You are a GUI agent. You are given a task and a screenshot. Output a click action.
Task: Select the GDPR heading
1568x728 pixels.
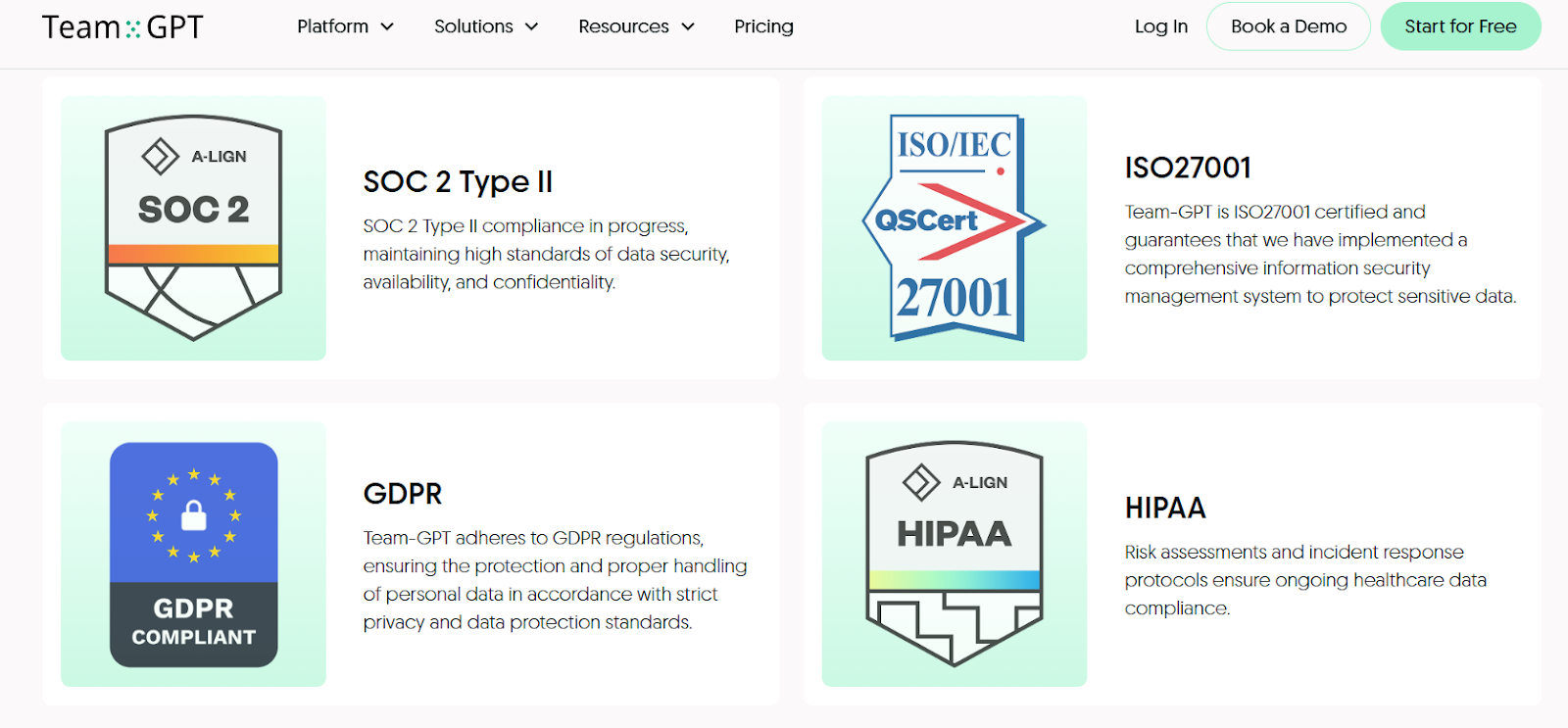coord(403,493)
